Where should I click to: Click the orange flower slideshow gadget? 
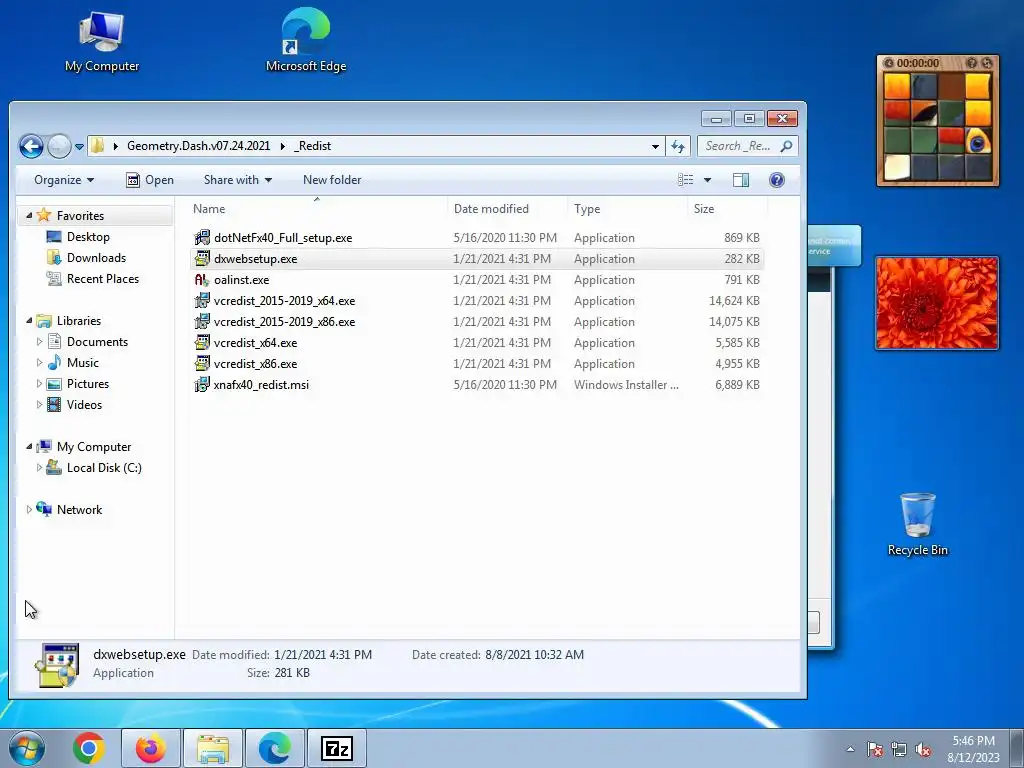tap(936, 303)
